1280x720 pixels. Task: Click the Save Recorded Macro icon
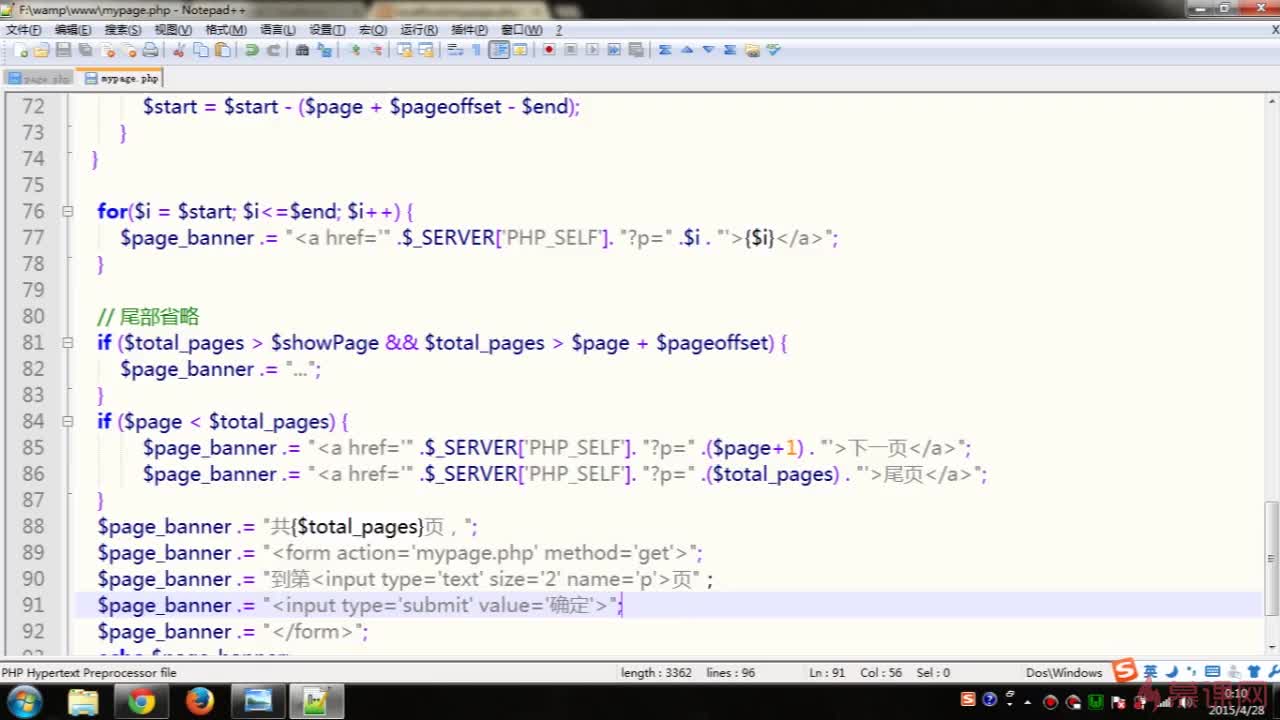(636, 50)
